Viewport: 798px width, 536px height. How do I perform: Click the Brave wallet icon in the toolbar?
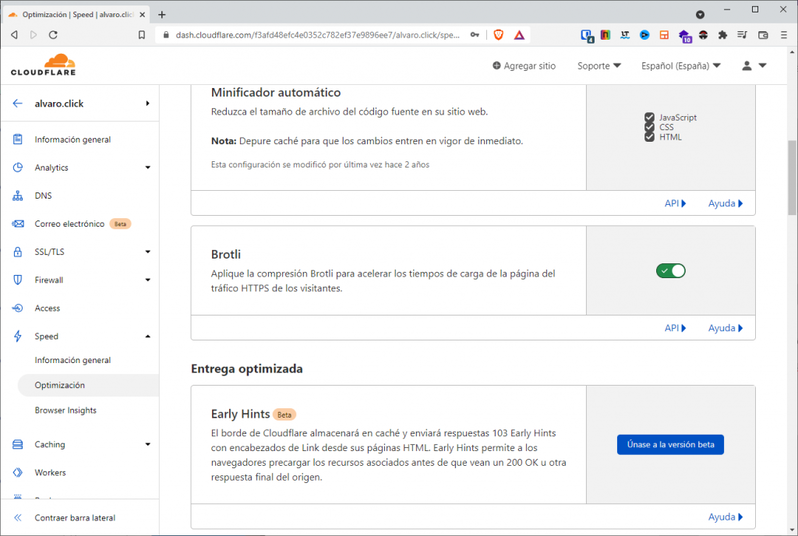pos(762,35)
